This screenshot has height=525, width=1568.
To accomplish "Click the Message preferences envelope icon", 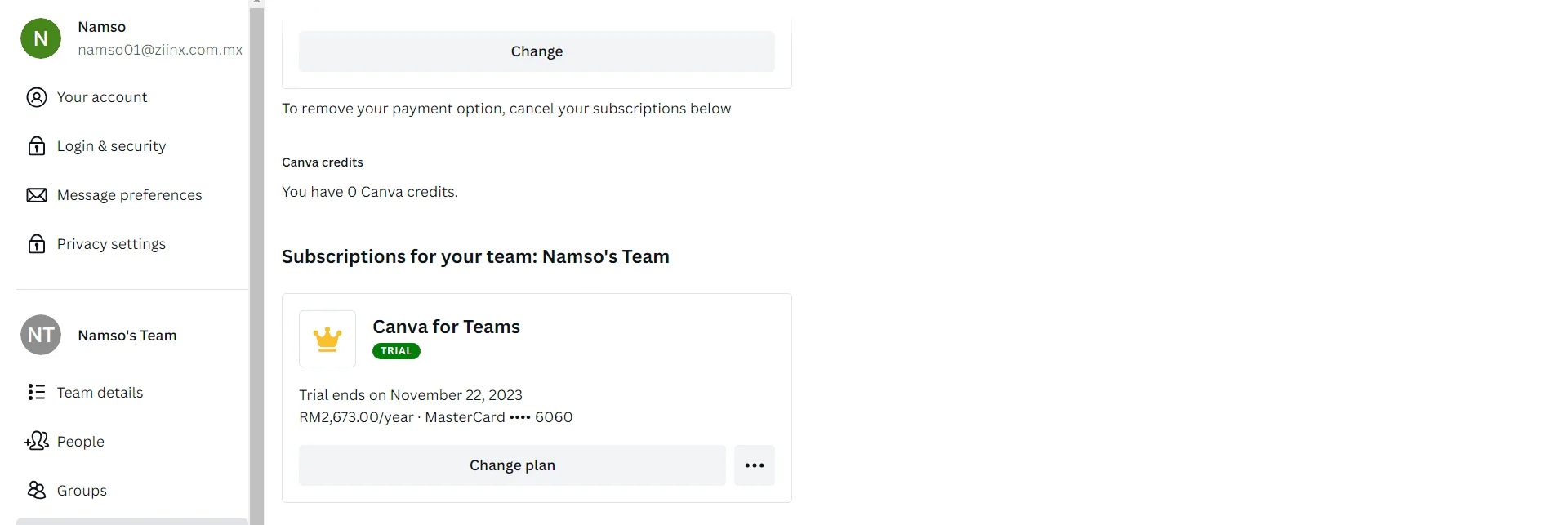I will [37, 195].
